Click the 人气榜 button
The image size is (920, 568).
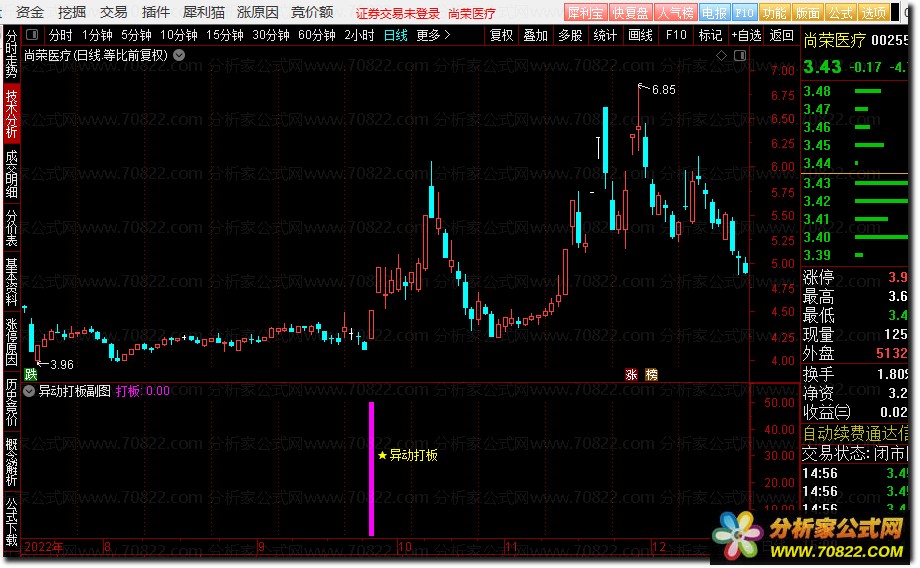[x=675, y=12]
